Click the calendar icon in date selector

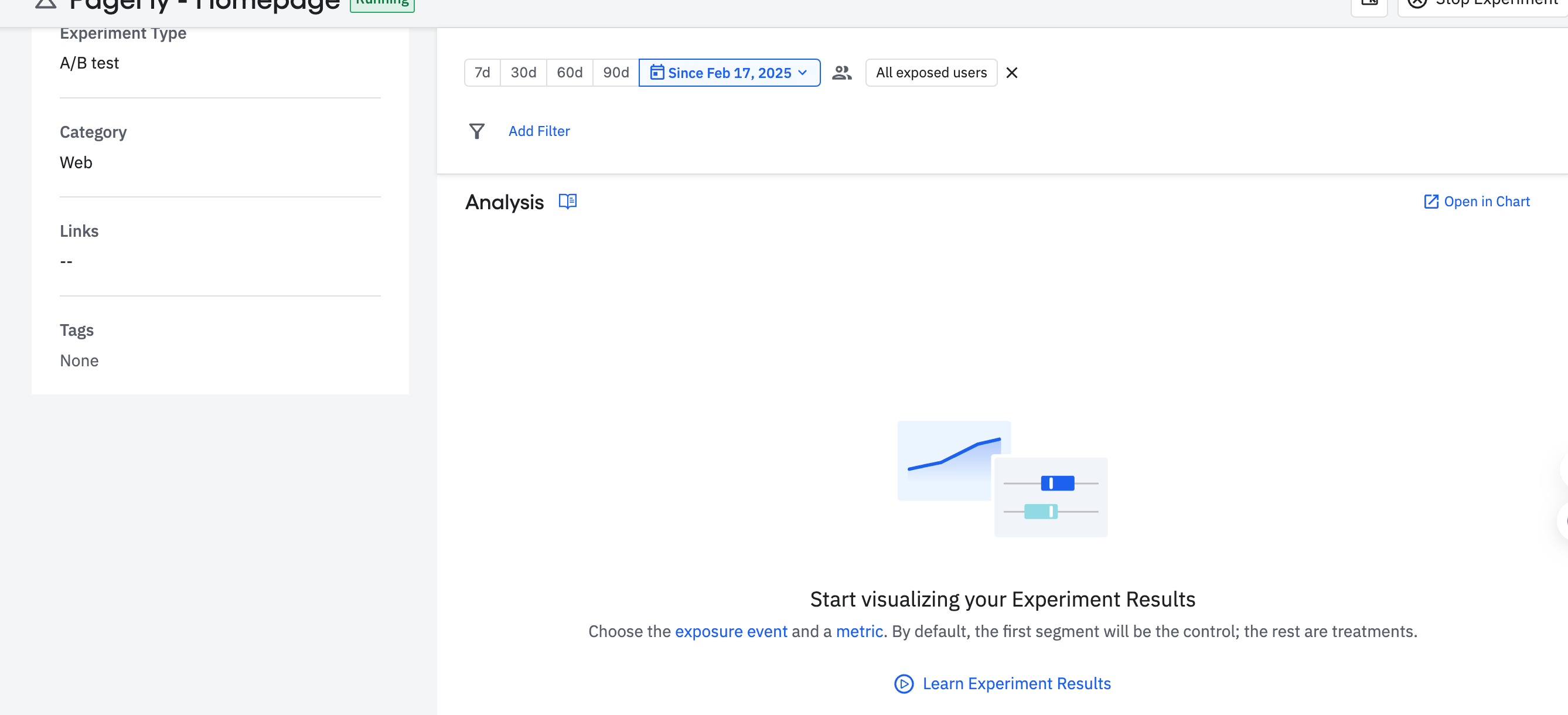click(657, 73)
